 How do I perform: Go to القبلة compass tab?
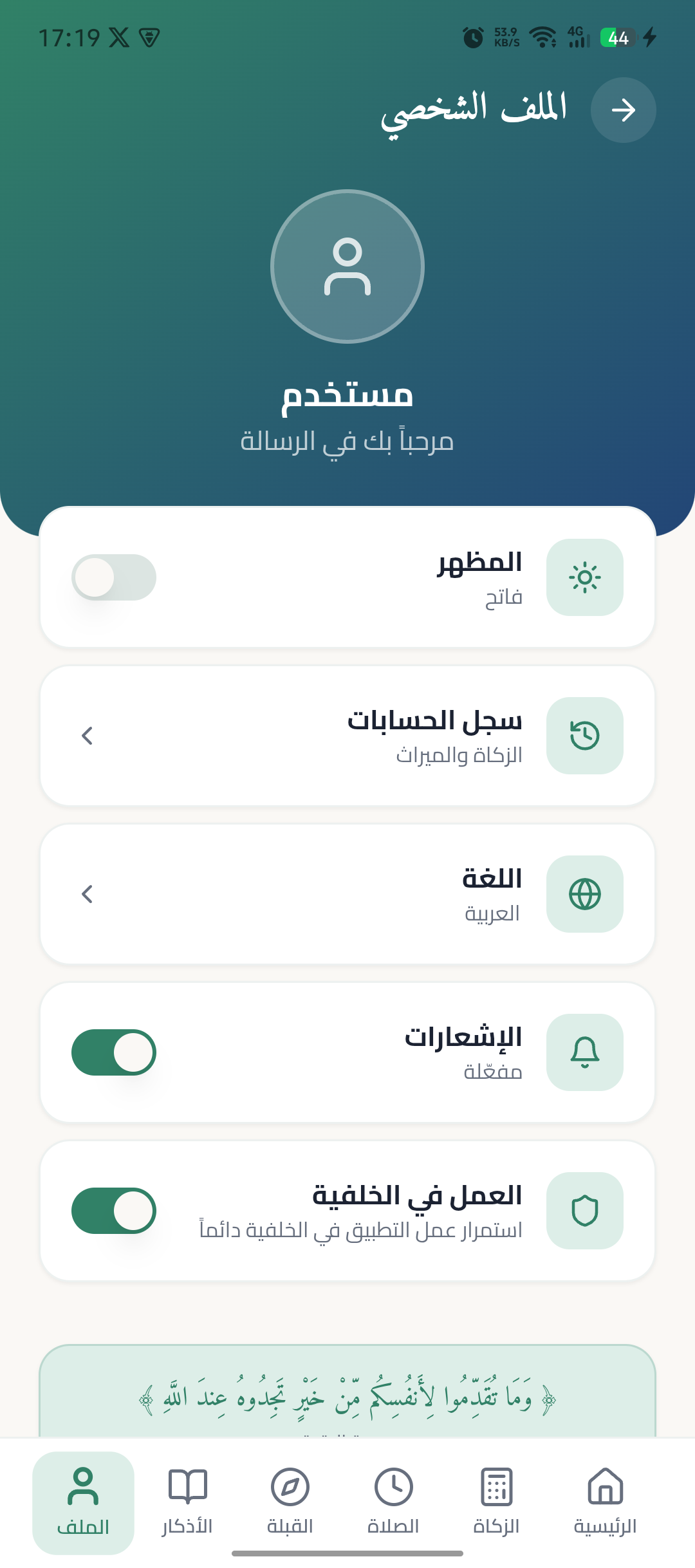coord(290,1501)
